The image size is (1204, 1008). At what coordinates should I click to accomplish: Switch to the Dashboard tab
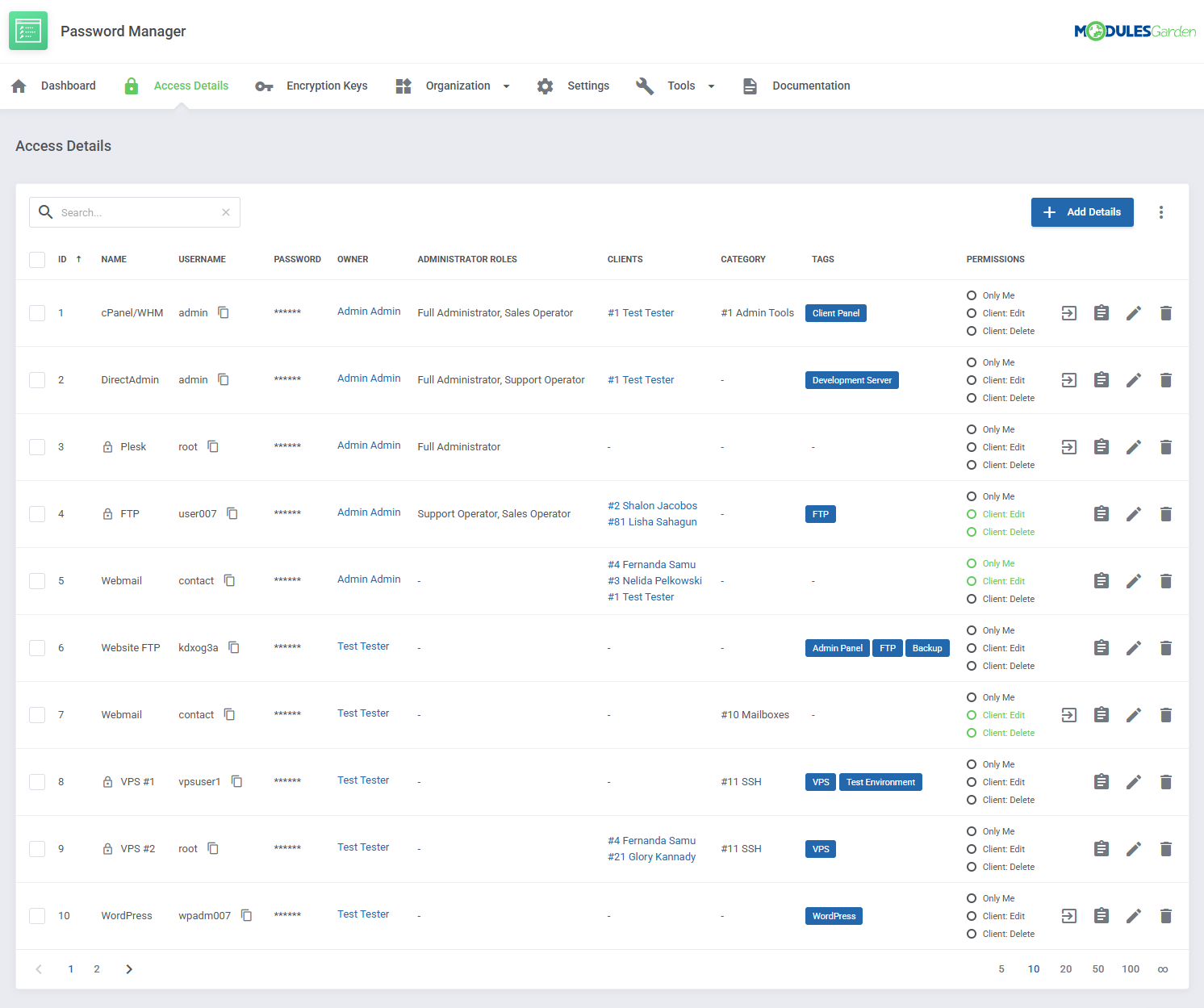[x=68, y=86]
